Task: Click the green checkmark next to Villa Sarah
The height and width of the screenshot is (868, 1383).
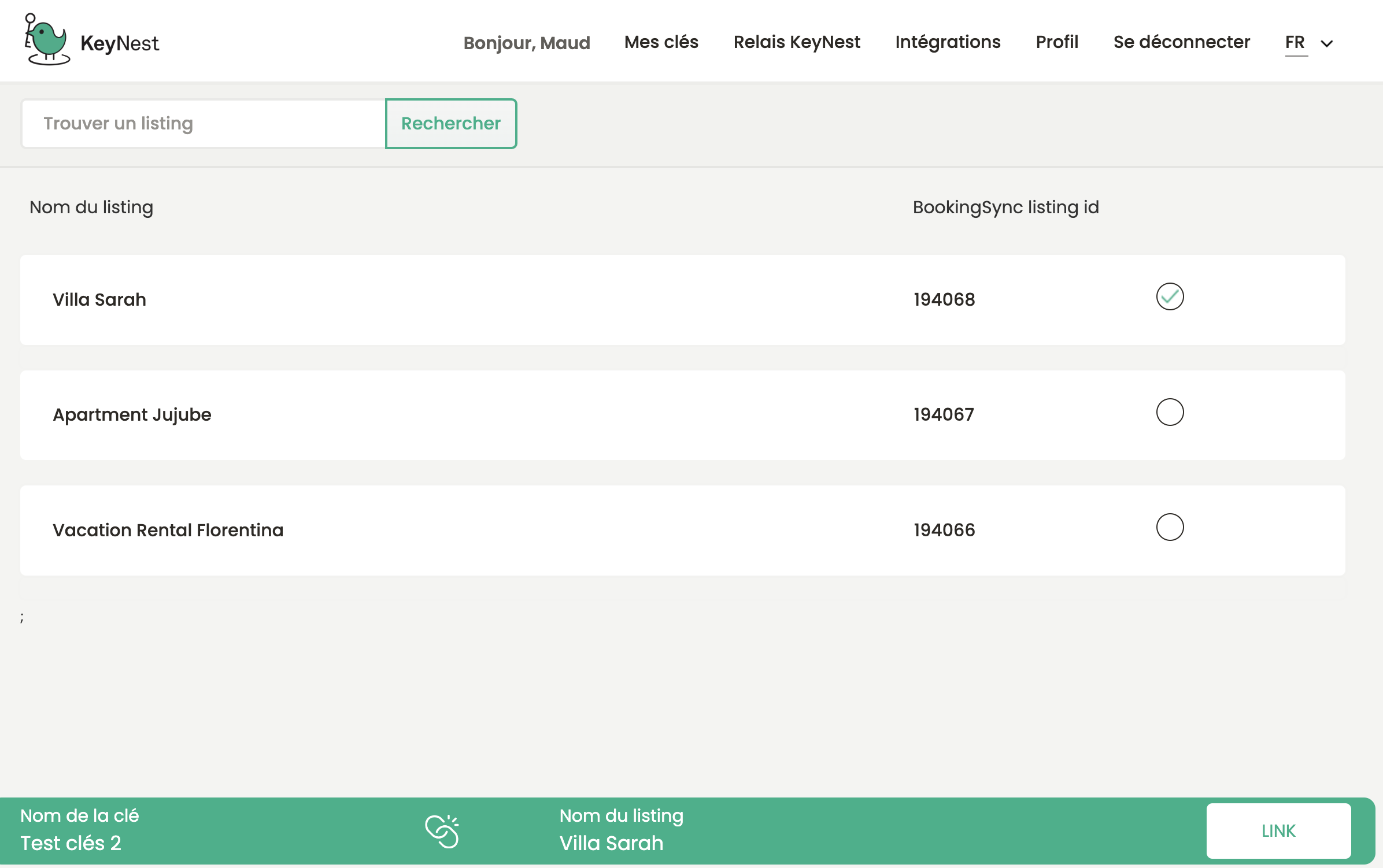Action: click(1170, 296)
